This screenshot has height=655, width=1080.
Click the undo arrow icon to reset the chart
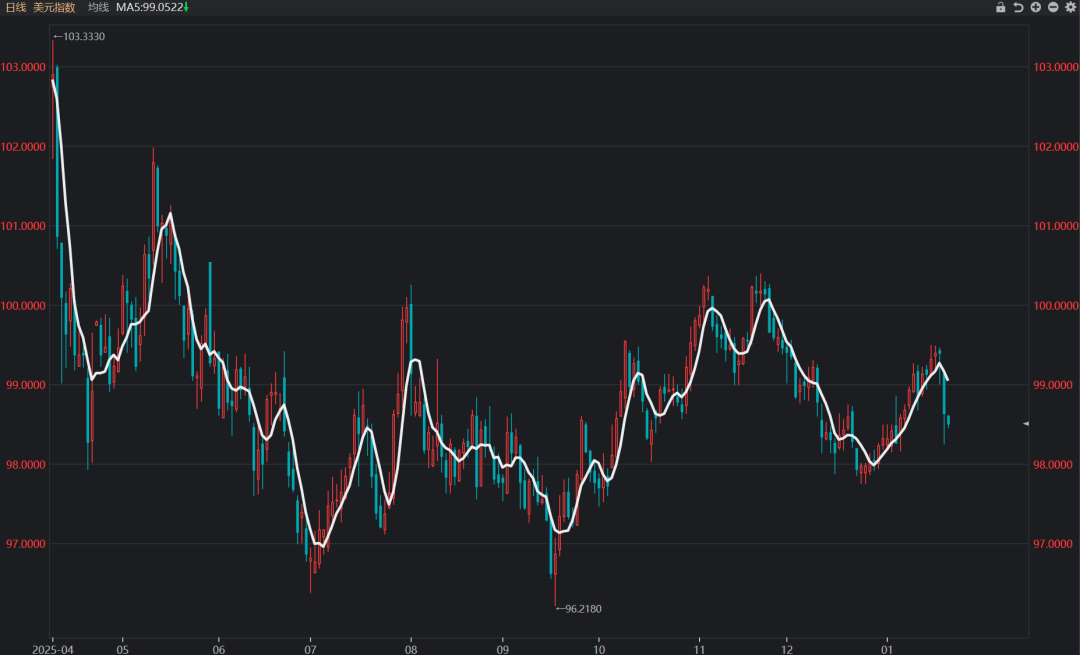[1018, 7]
